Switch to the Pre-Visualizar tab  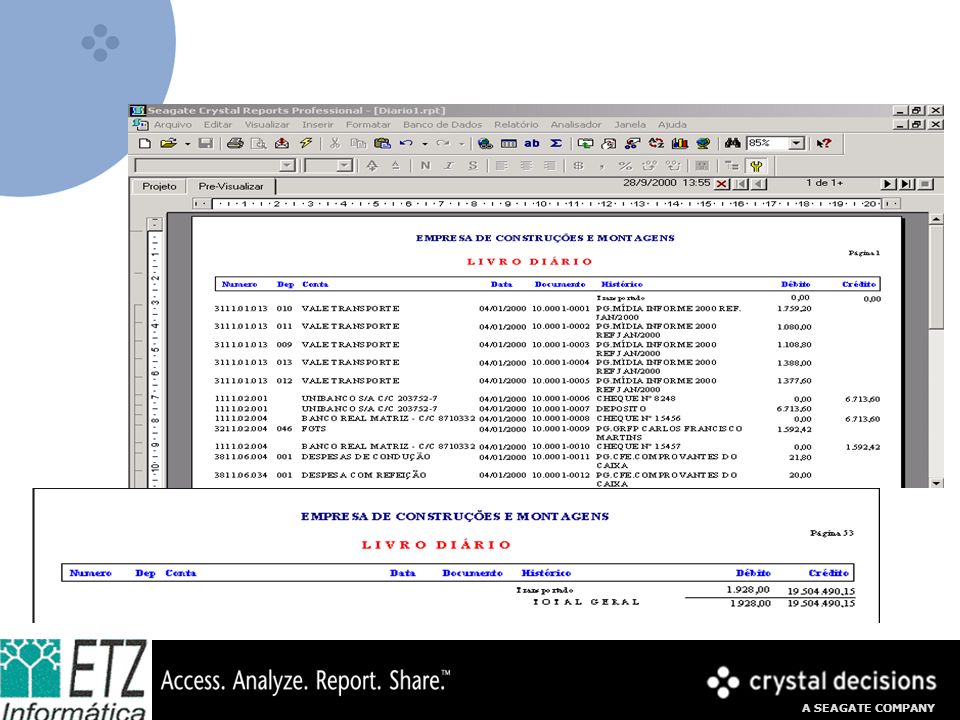[x=231, y=186]
